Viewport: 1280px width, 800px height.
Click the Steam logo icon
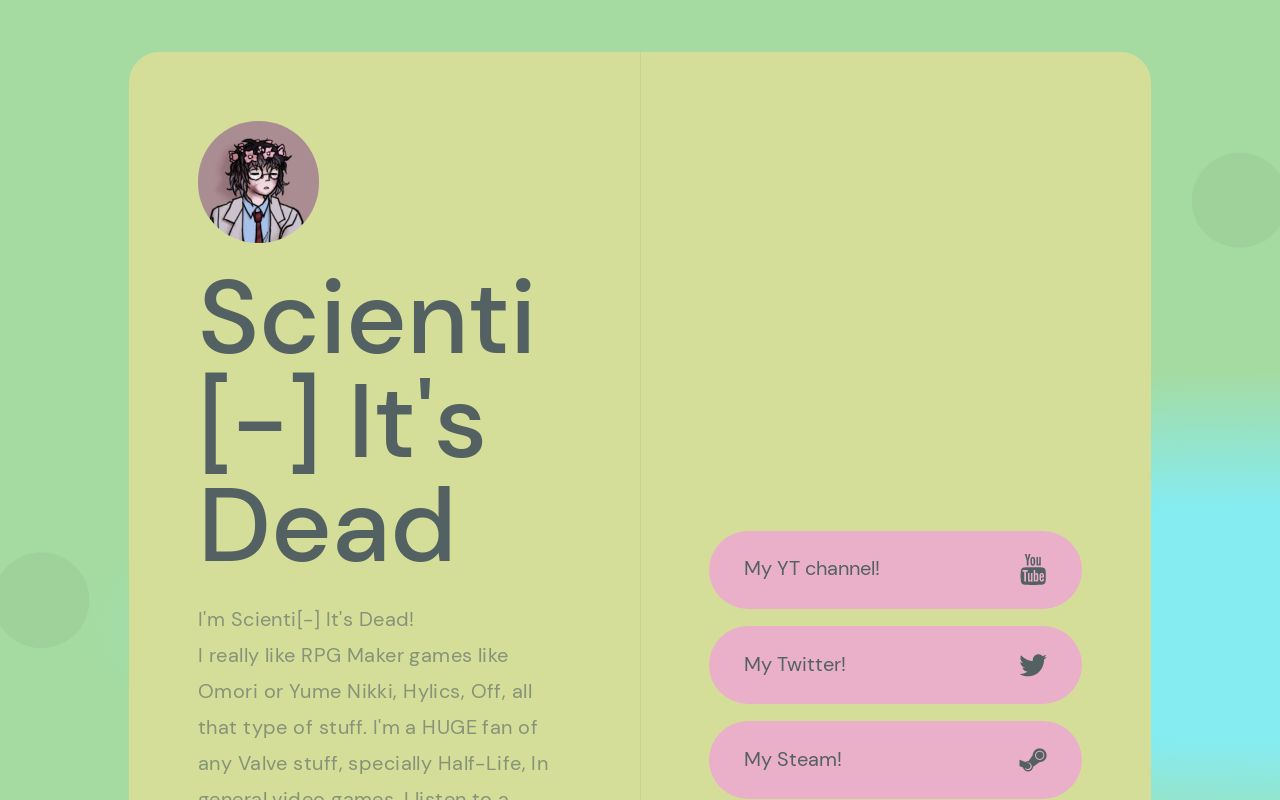pyautogui.click(x=1033, y=760)
